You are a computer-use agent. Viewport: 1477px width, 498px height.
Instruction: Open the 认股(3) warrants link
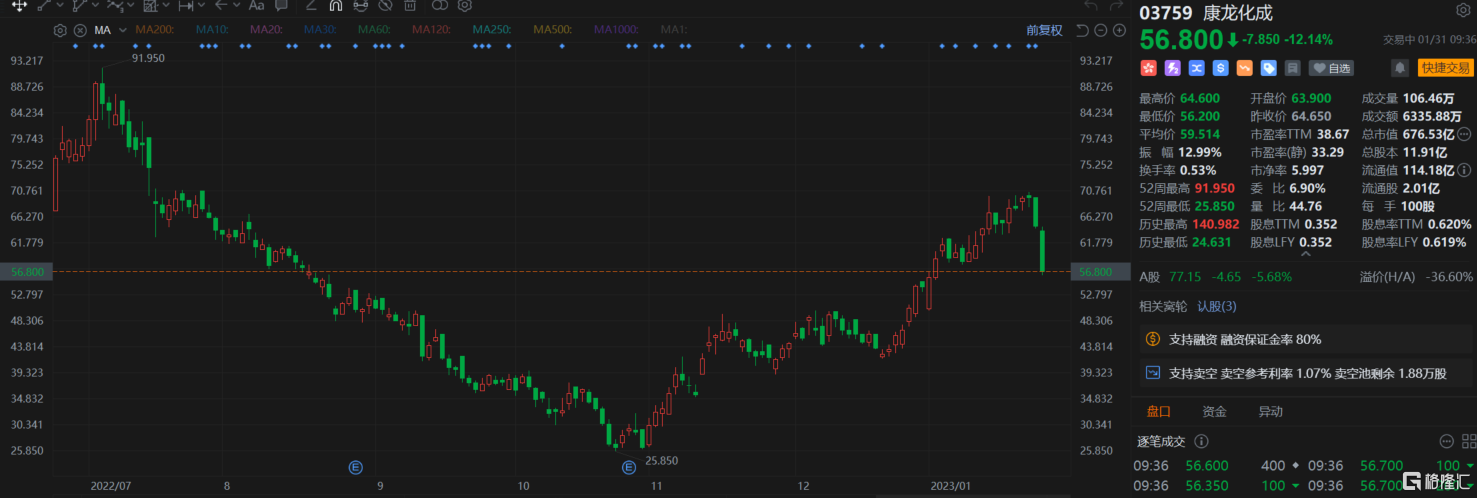(x=1217, y=306)
